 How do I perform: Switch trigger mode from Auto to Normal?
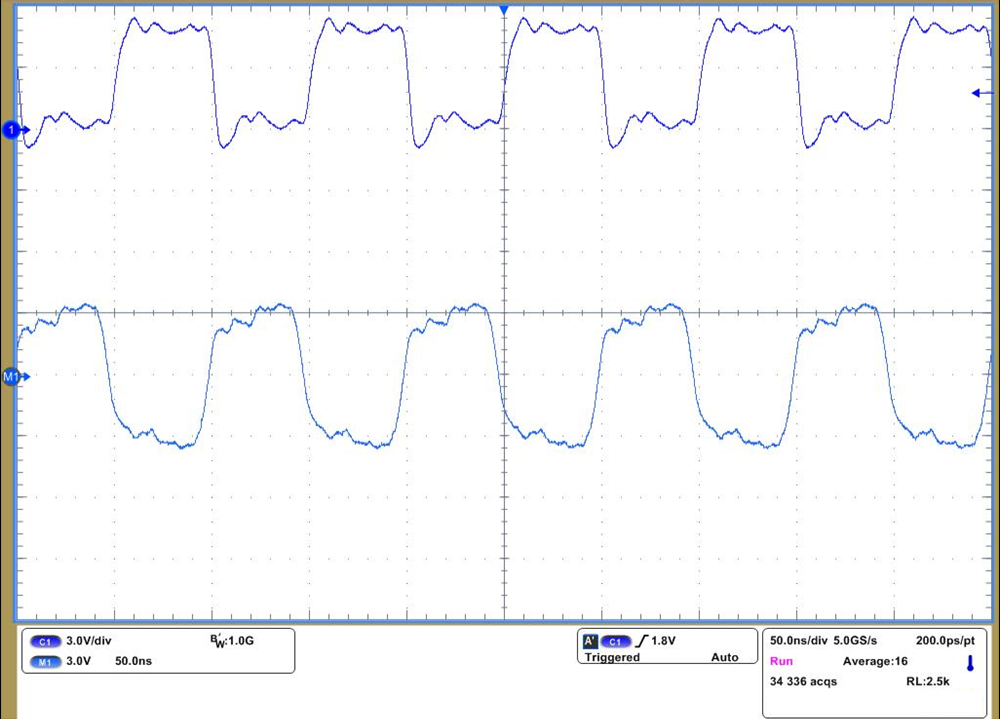tap(724, 657)
